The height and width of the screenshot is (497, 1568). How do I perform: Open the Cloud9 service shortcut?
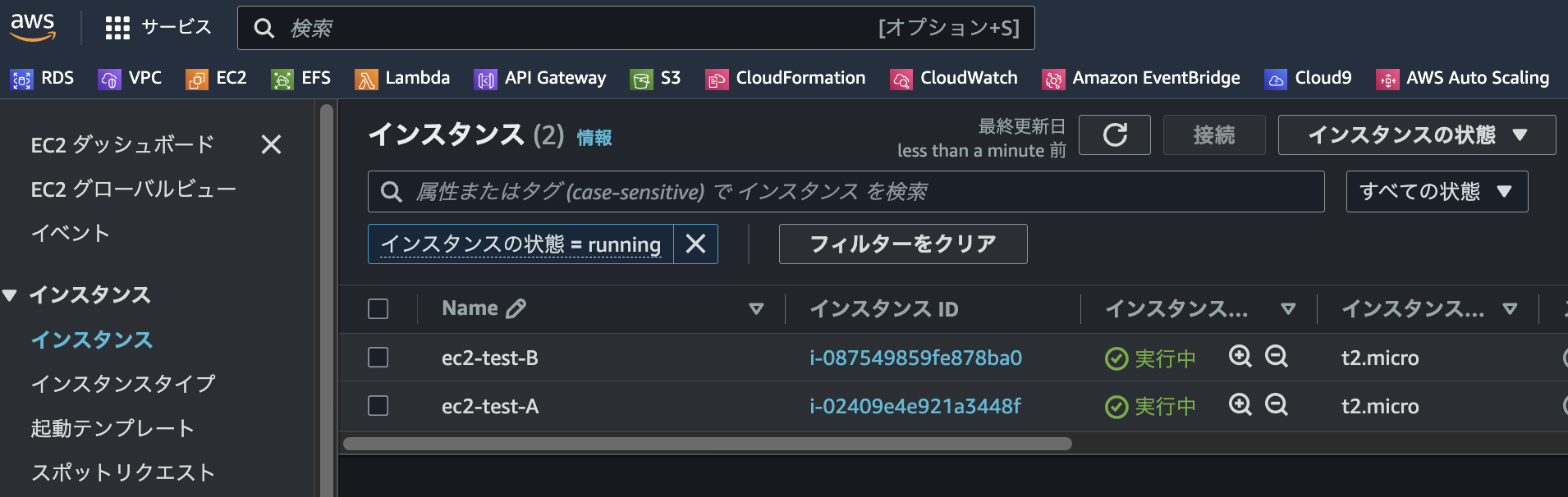tap(1308, 78)
